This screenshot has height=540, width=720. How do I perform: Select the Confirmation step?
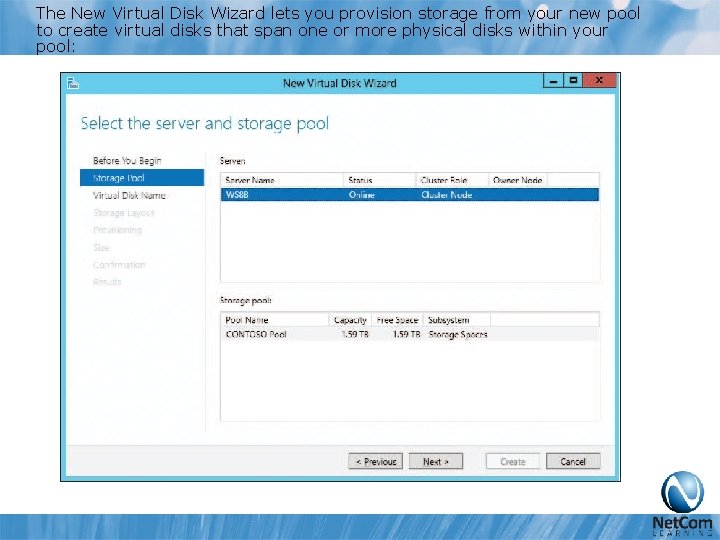[x=119, y=265]
